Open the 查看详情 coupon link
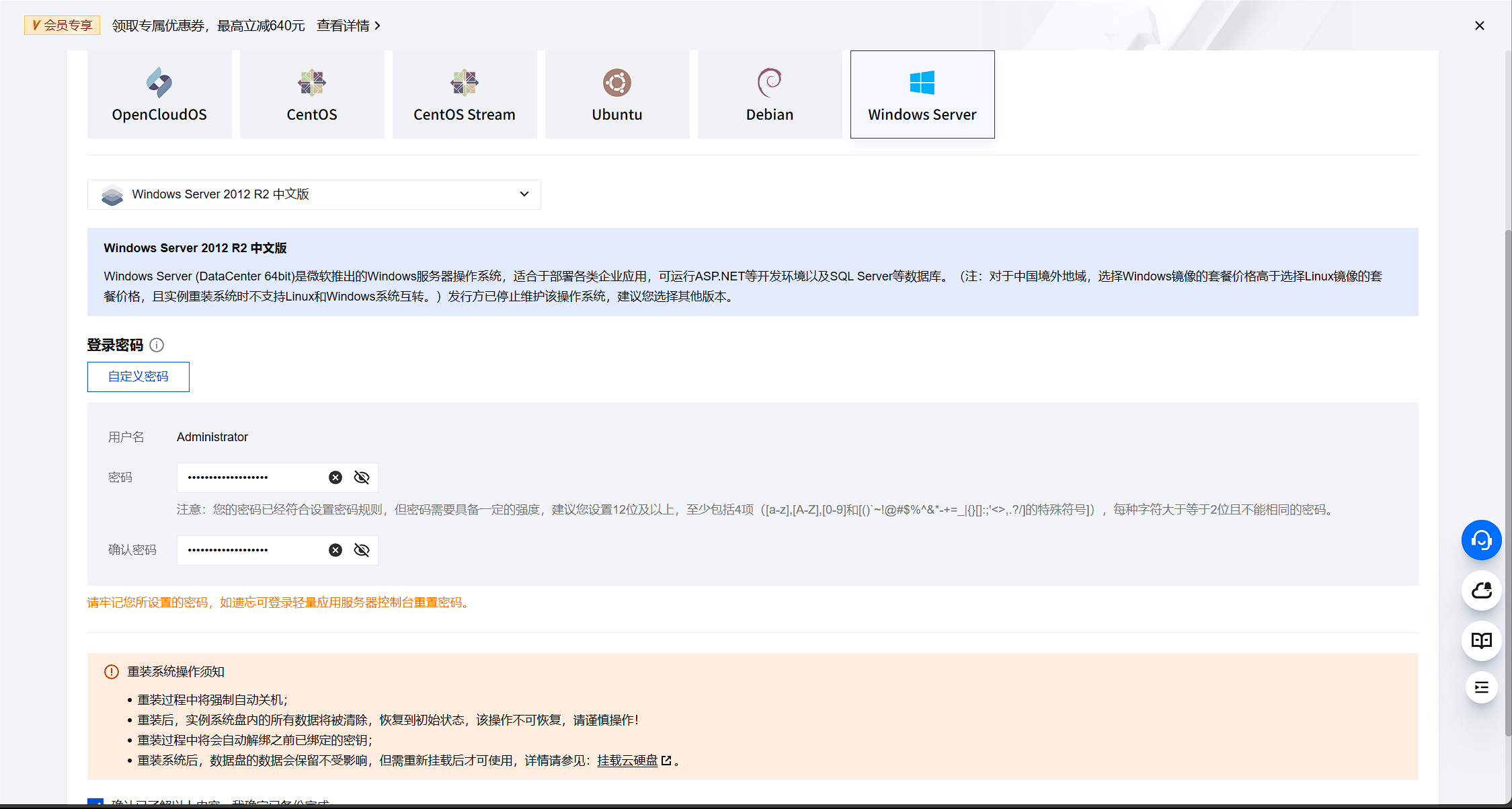Image resolution: width=1512 pixels, height=809 pixels. [344, 25]
